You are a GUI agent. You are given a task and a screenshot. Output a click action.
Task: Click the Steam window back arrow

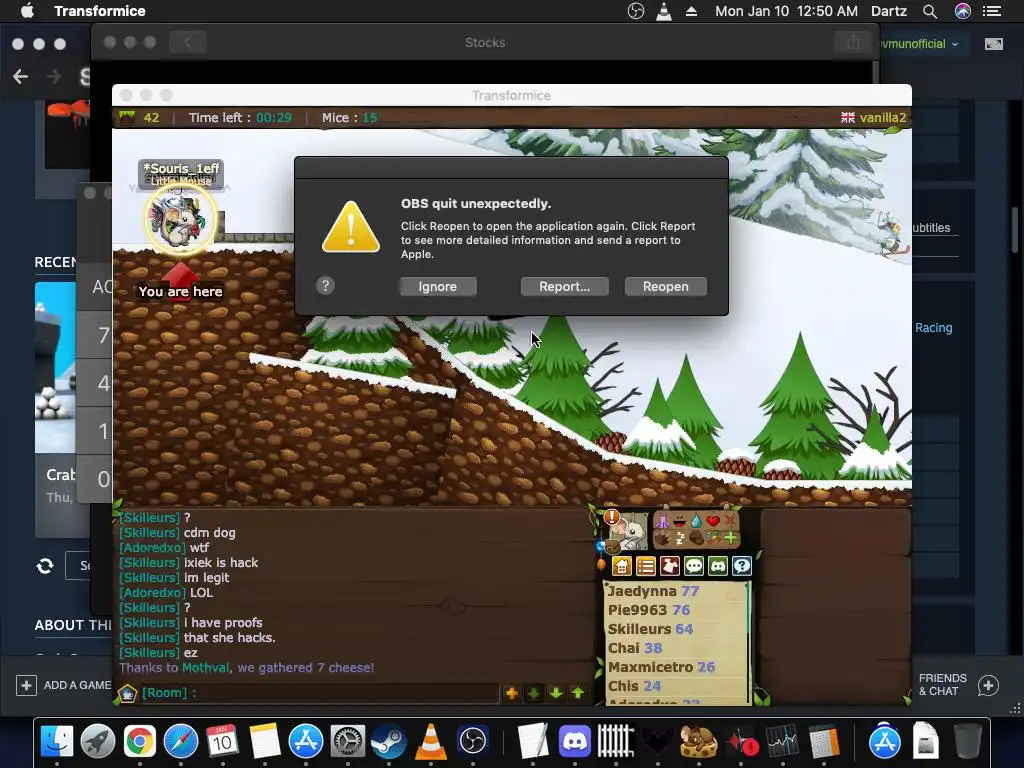pyautogui.click(x=20, y=76)
